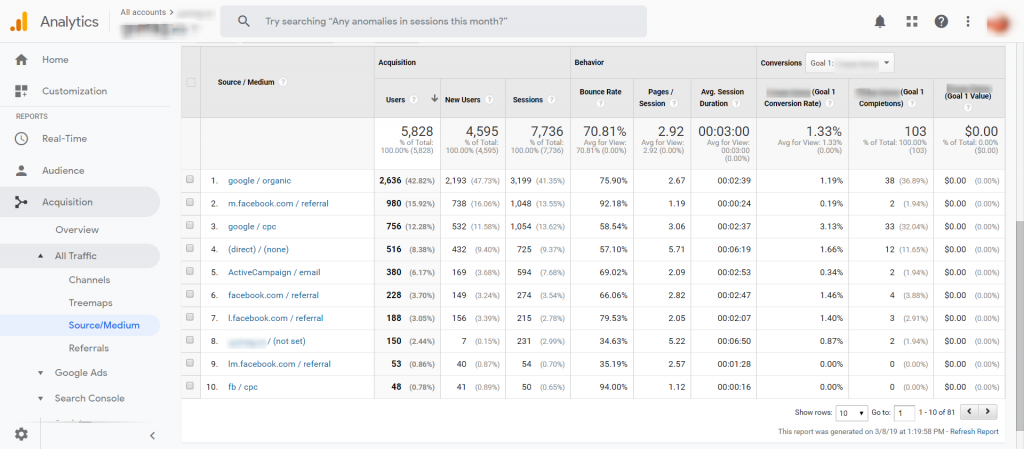Click the Go to page number field
The width and height of the screenshot is (1024, 449).
click(x=904, y=412)
